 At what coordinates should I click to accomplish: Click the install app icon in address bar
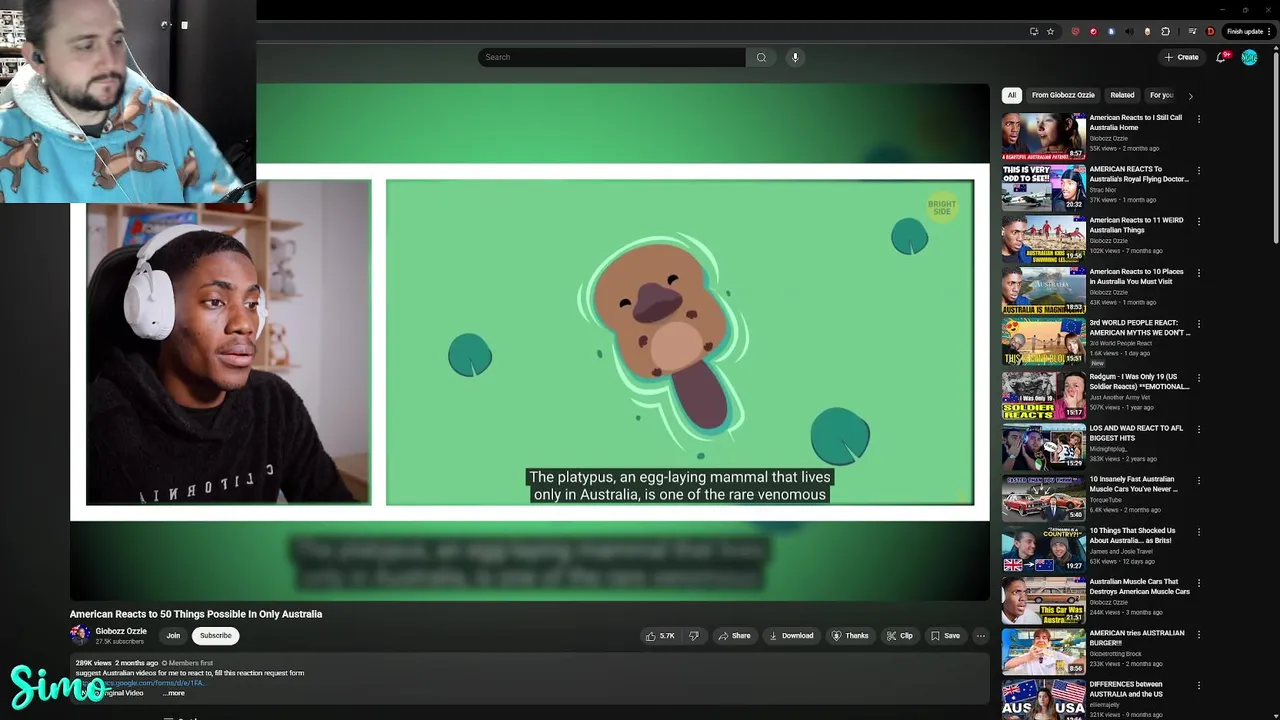[1033, 31]
